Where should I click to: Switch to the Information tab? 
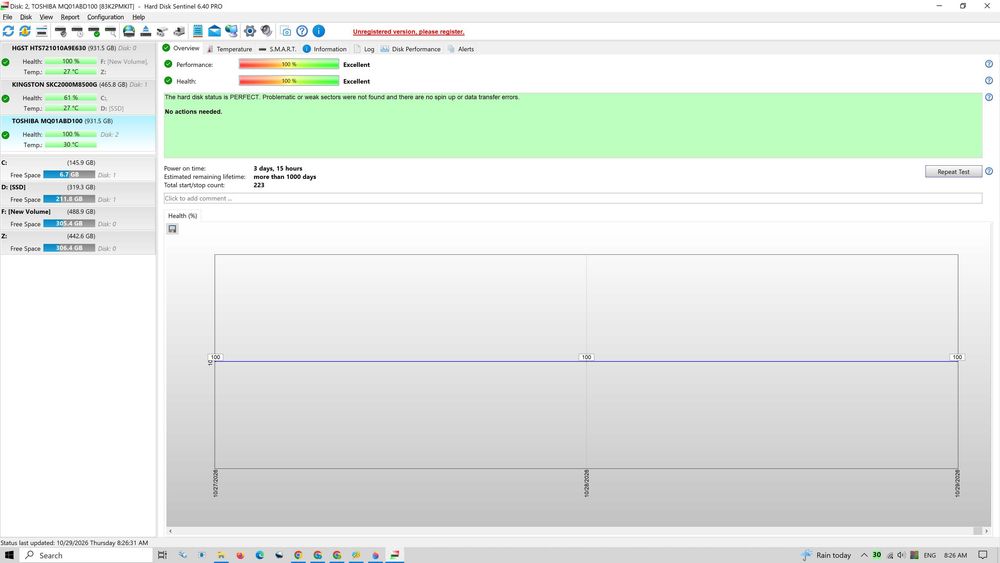325,48
